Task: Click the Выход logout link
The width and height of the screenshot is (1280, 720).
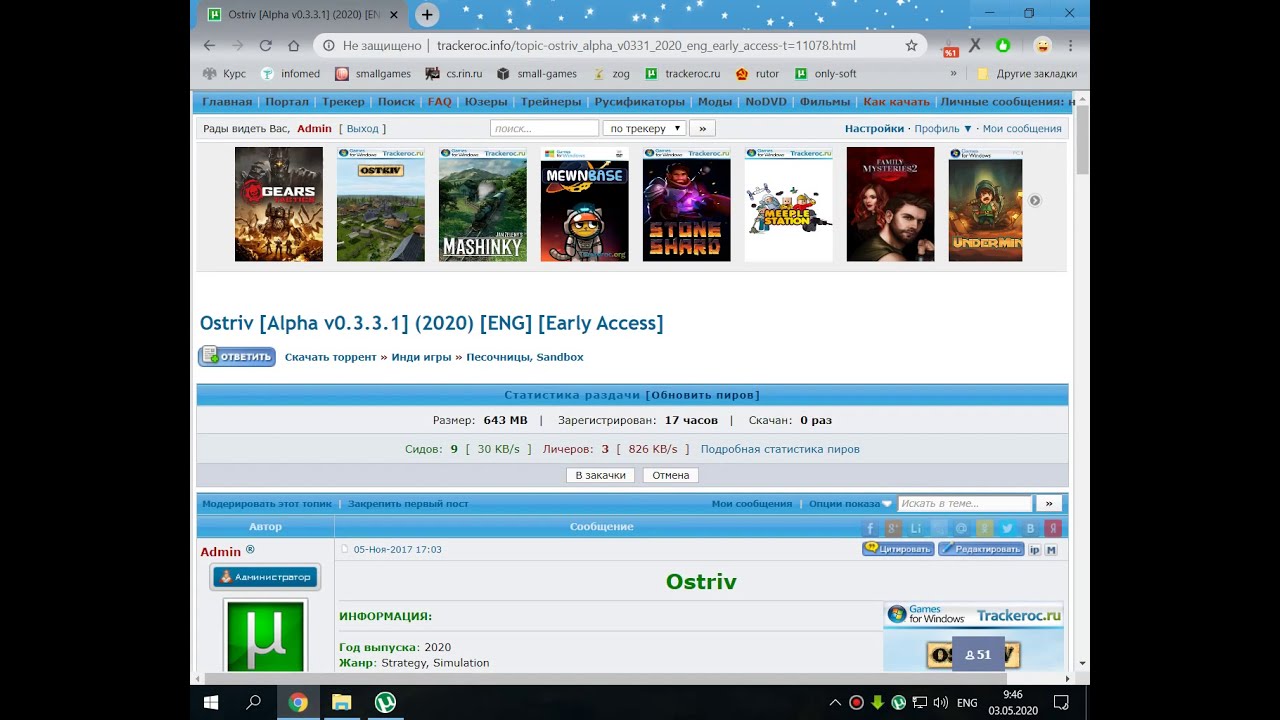Action: [362, 128]
